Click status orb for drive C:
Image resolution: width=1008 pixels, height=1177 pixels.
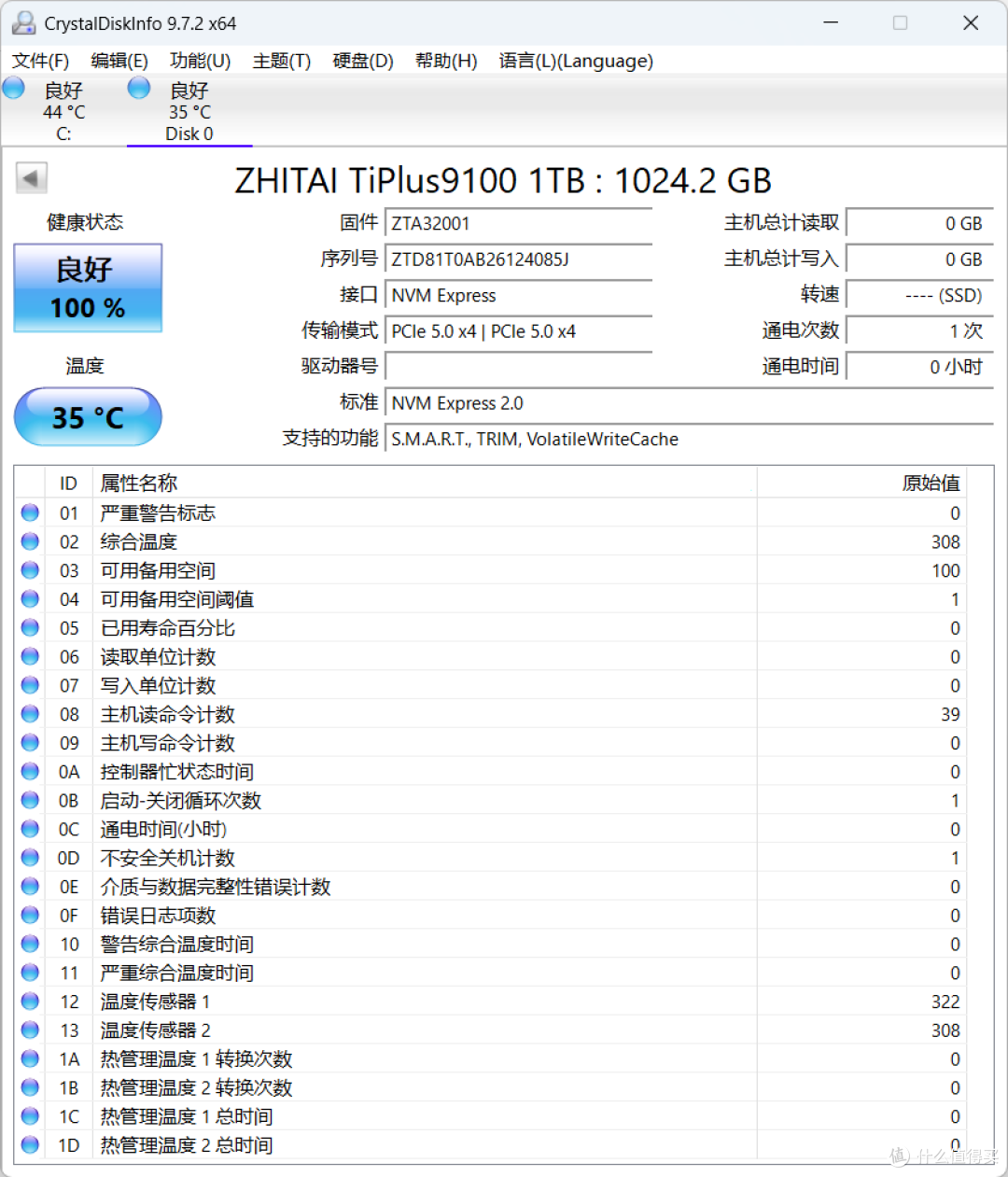[x=14, y=89]
